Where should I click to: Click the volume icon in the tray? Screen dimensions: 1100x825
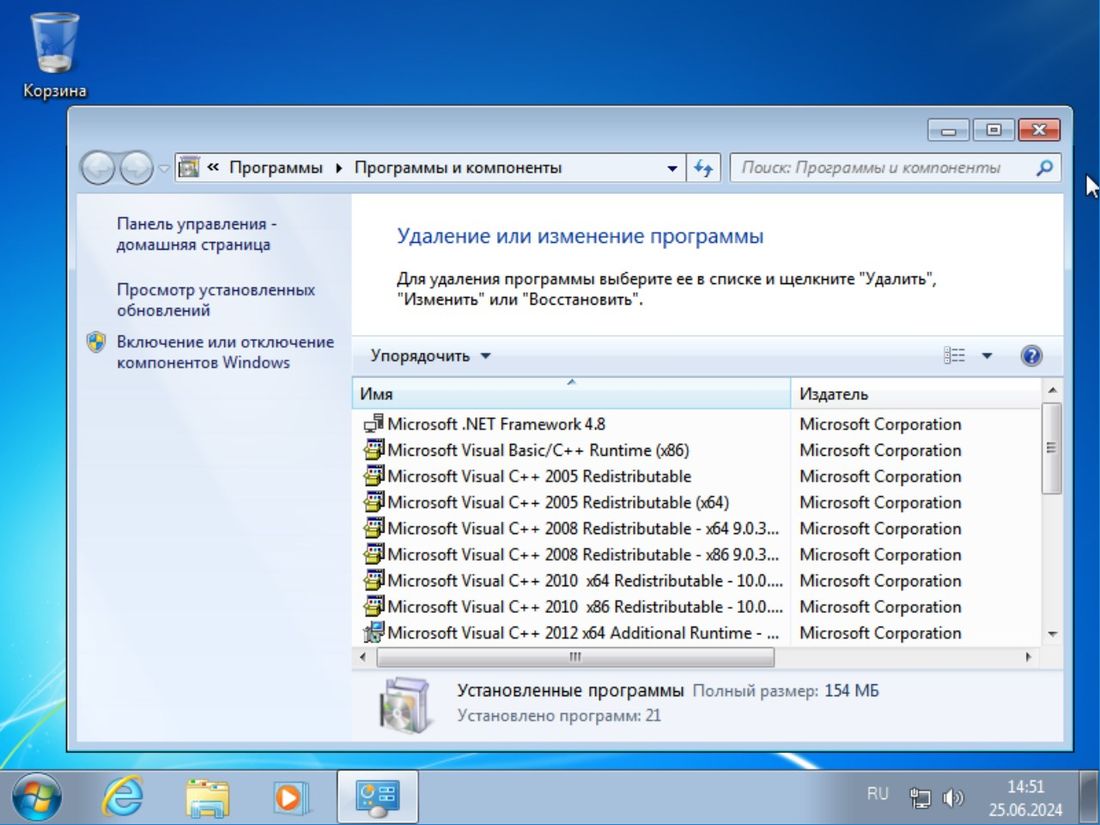click(x=952, y=797)
